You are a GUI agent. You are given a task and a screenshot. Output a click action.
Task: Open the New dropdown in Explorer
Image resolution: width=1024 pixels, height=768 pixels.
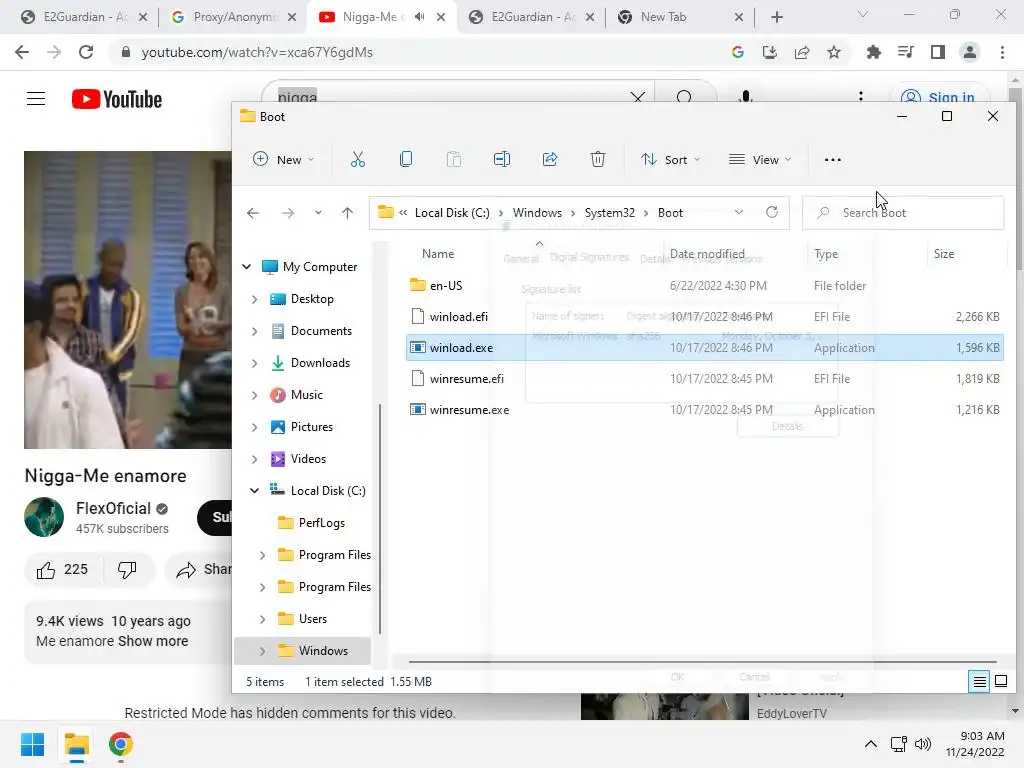pos(283,159)
